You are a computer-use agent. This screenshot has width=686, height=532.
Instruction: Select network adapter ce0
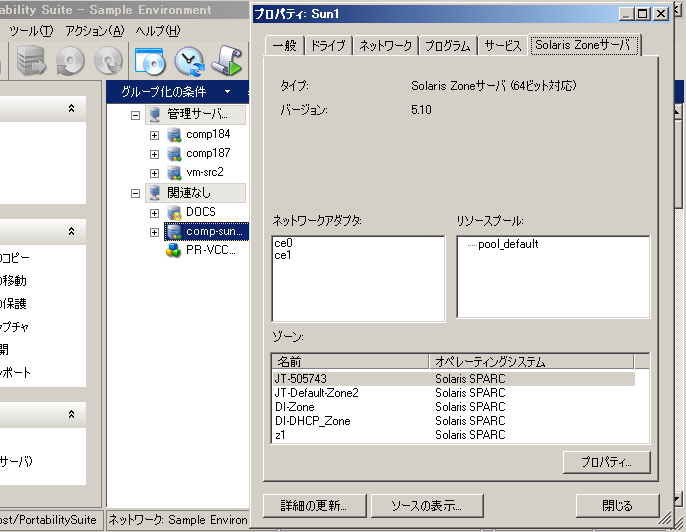[x=283, y=243]
